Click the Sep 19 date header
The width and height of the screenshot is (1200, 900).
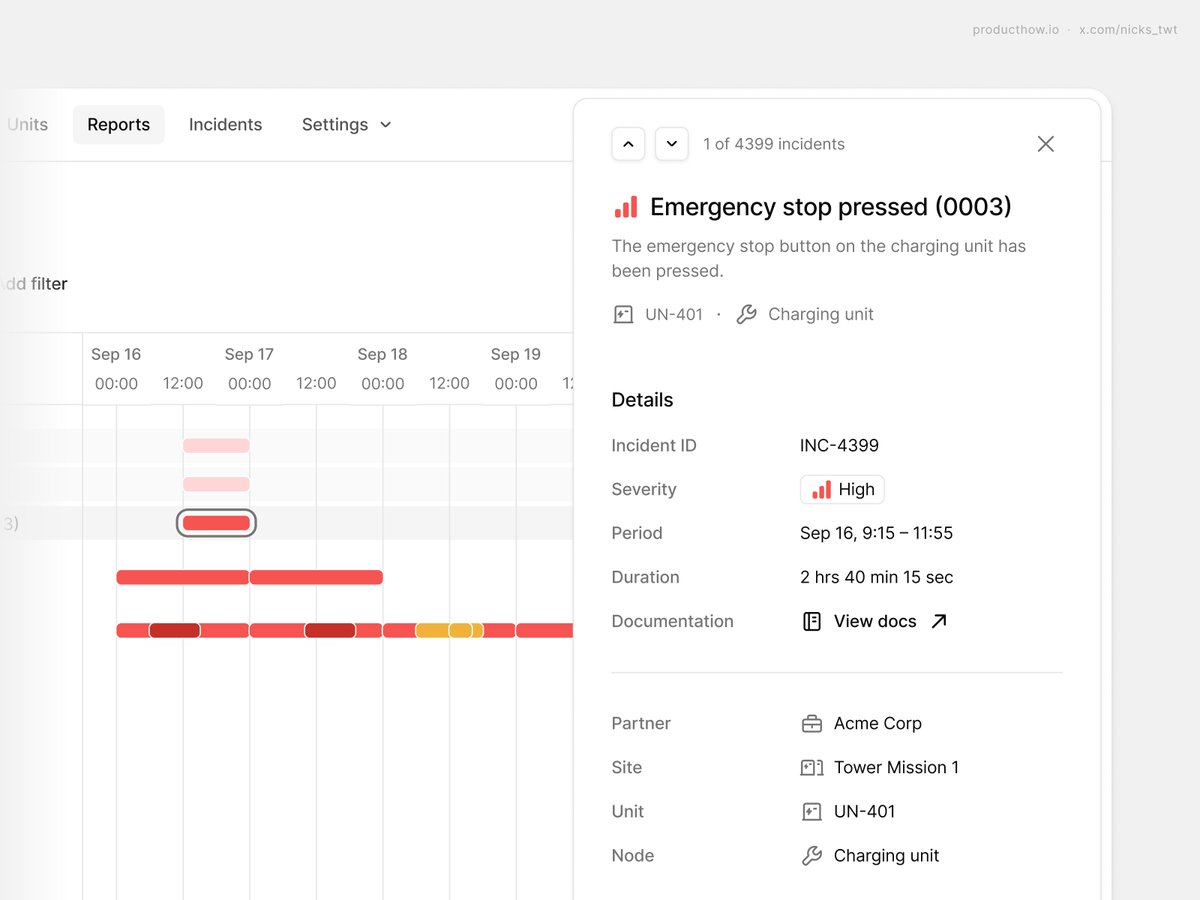pos(516,354)
